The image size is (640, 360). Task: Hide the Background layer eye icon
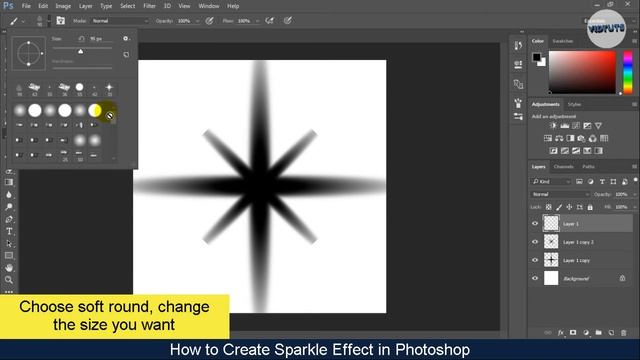click(x=535, y=278)
